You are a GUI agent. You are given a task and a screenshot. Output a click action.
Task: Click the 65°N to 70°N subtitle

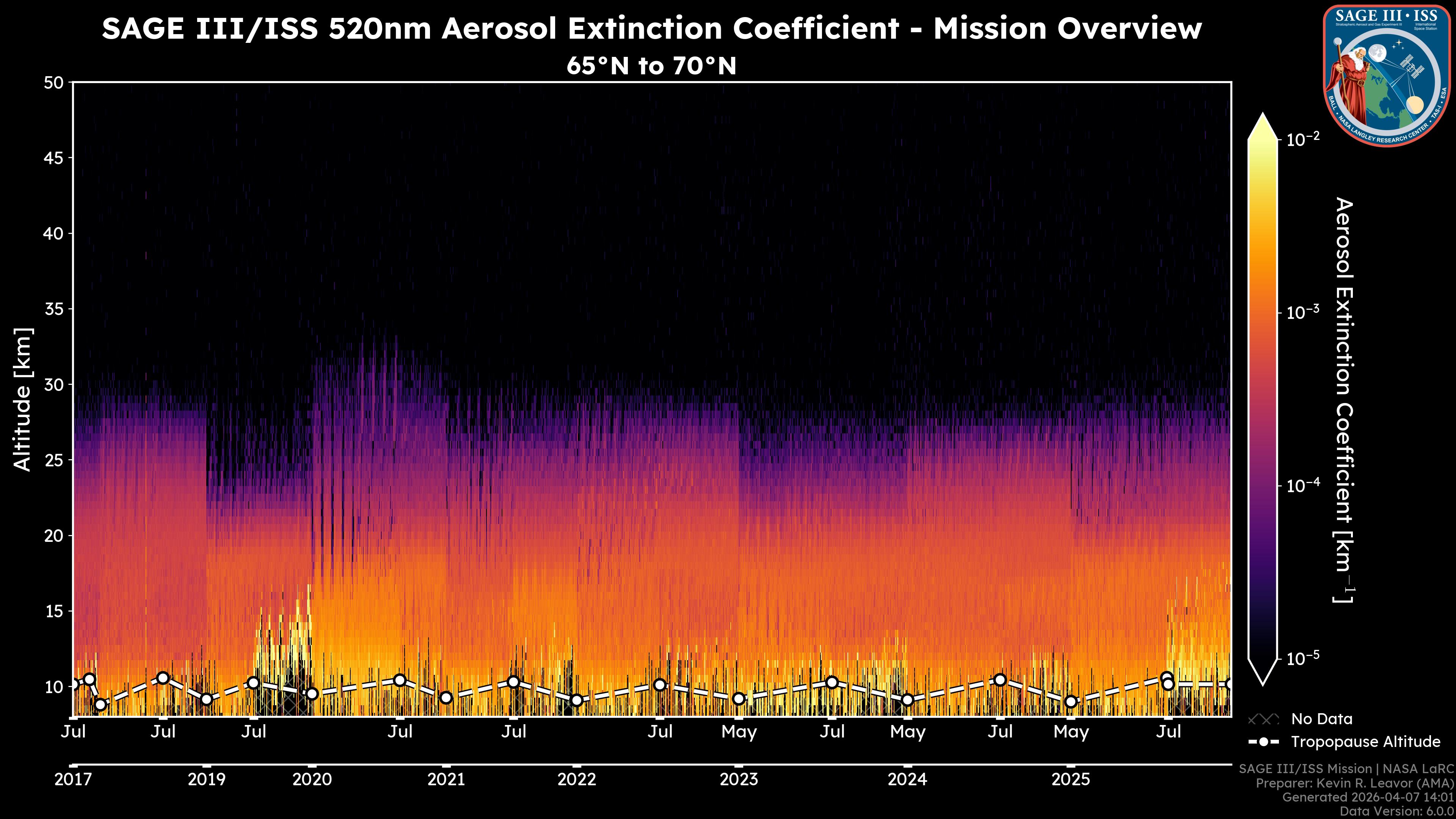click(x=651, y=66)
